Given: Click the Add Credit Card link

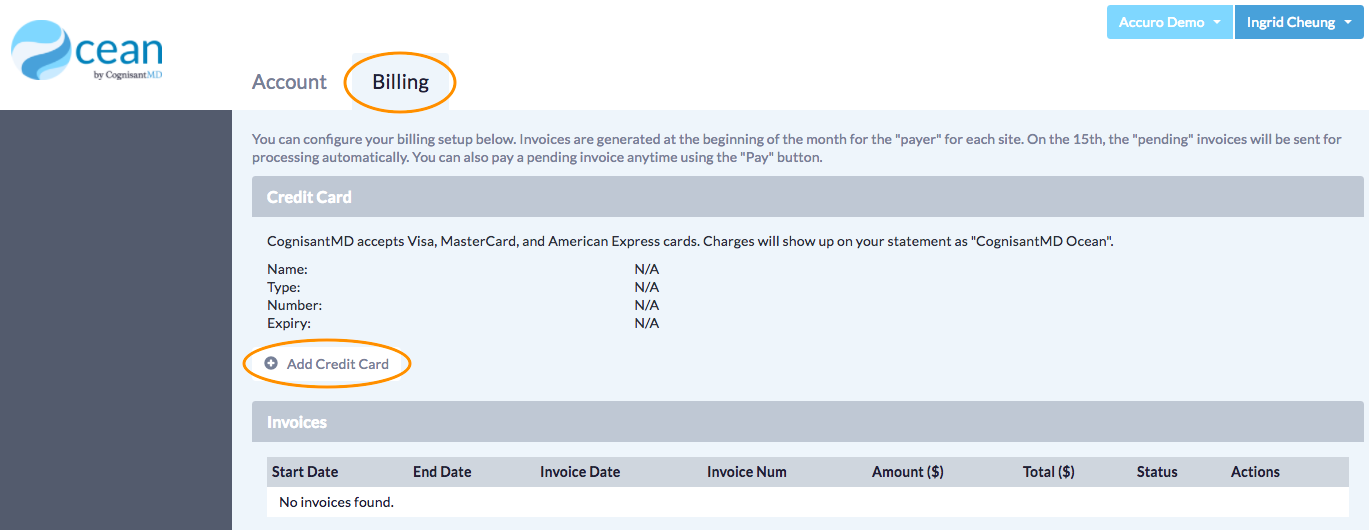Looking at the screenshot, I should coord(337,364).
